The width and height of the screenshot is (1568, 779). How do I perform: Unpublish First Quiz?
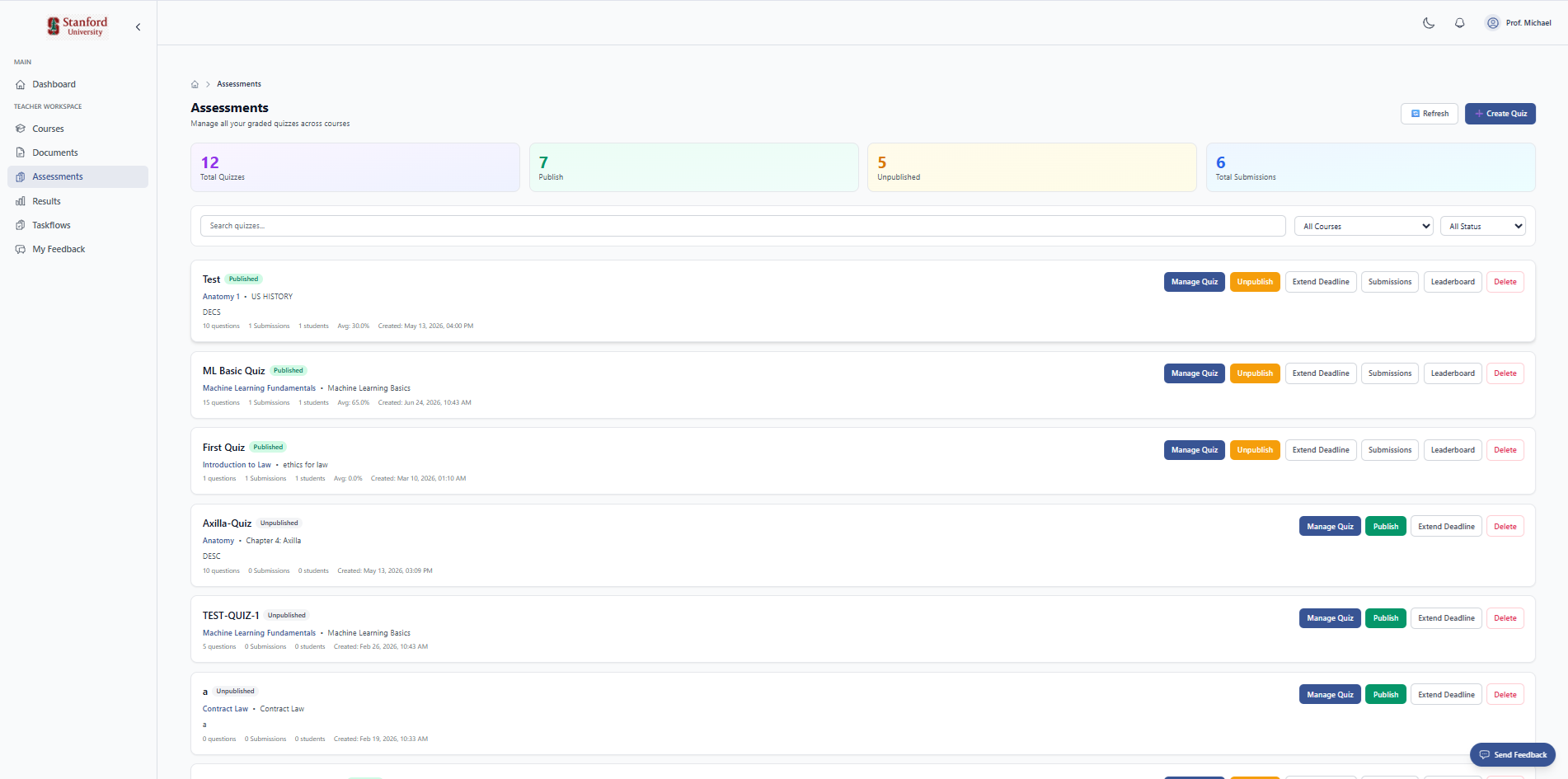click(1255, 450)
